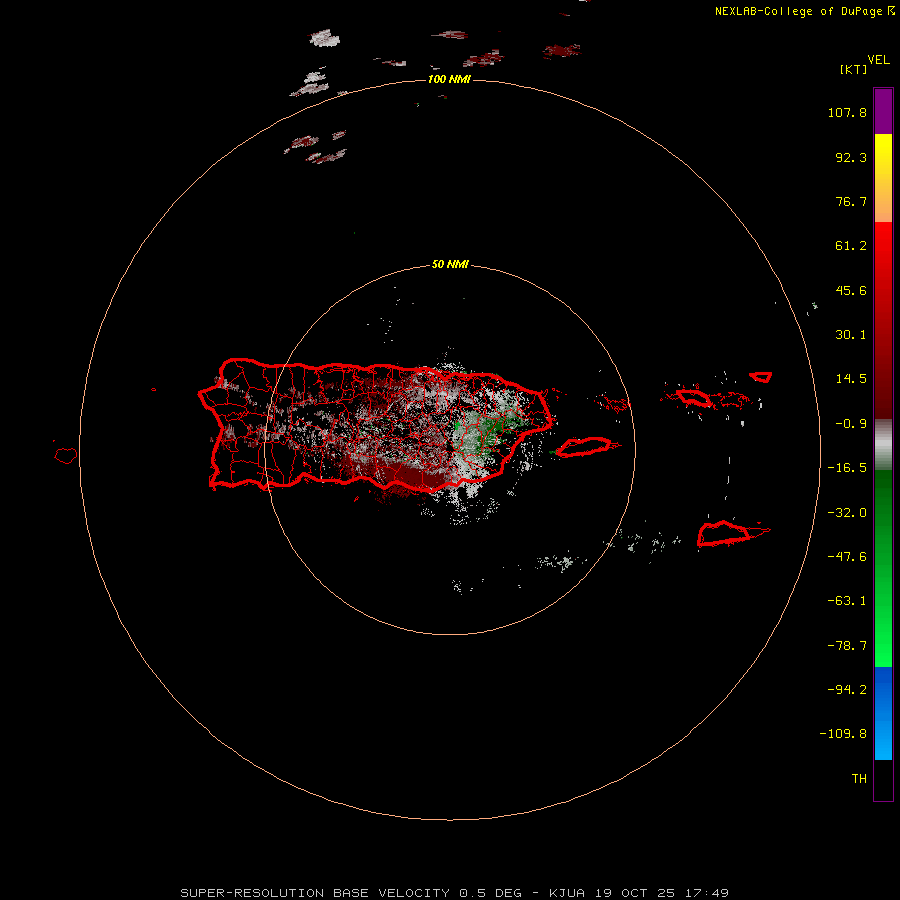The image size is (900, 900).
Task: Click the 14.5 legend value
Action: (x=851, y=379)
